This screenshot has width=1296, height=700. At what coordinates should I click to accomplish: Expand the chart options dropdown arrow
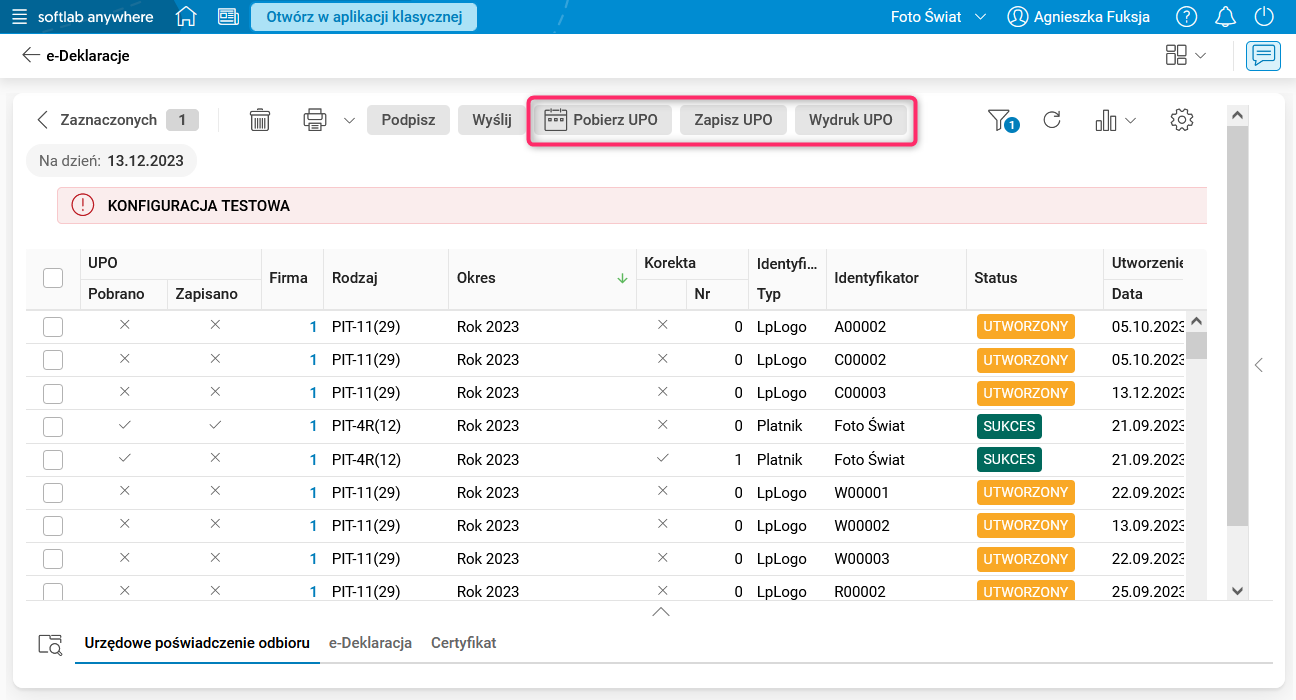pyautogui.click(x=1131, y=120)
